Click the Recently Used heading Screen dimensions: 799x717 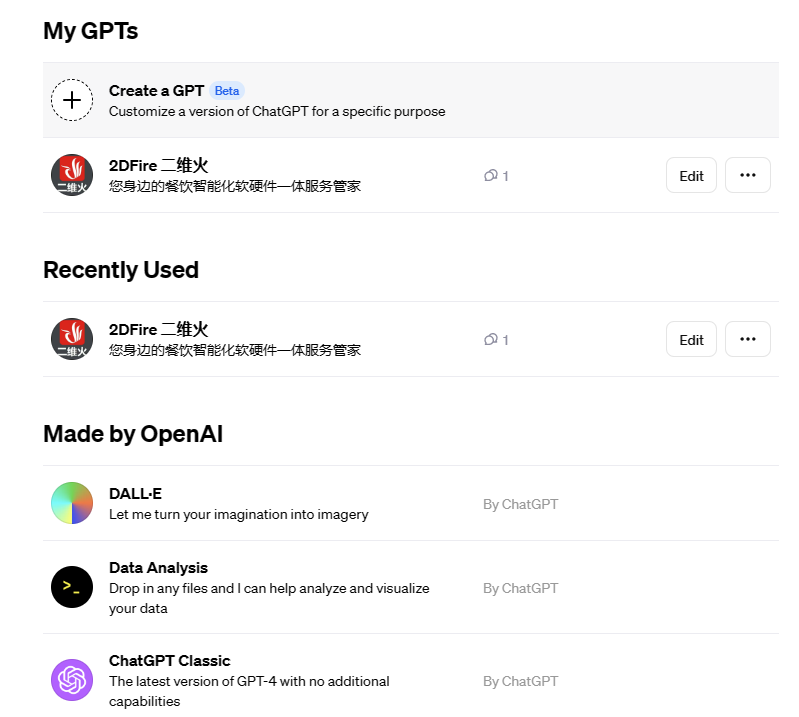click(121, 270)
